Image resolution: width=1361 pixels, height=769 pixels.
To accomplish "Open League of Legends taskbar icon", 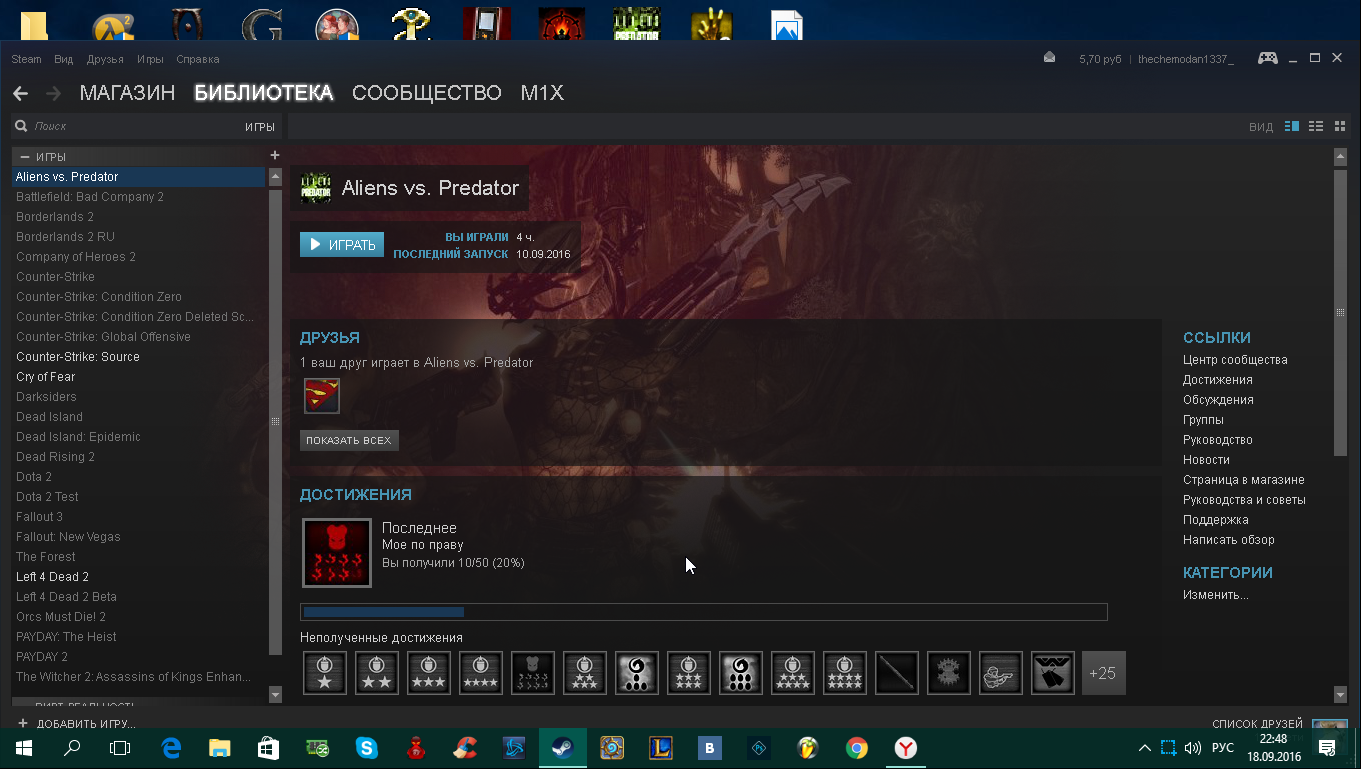I will pyautogui.click(x=661, y=747).
